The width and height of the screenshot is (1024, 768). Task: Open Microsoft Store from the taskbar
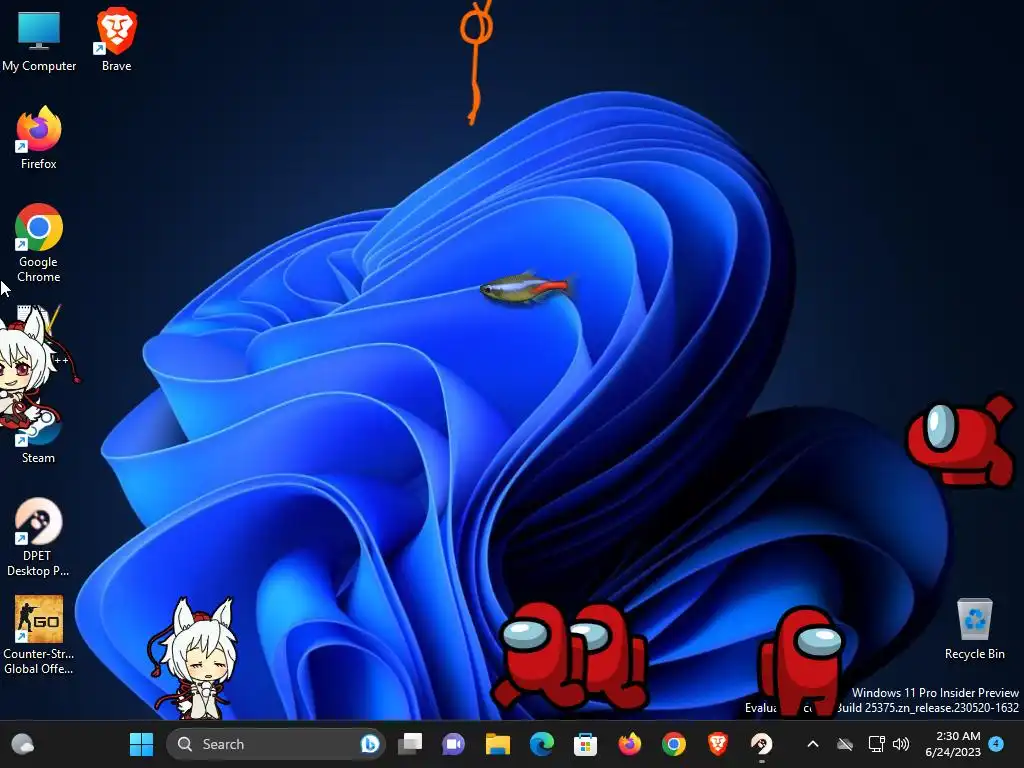585,744
